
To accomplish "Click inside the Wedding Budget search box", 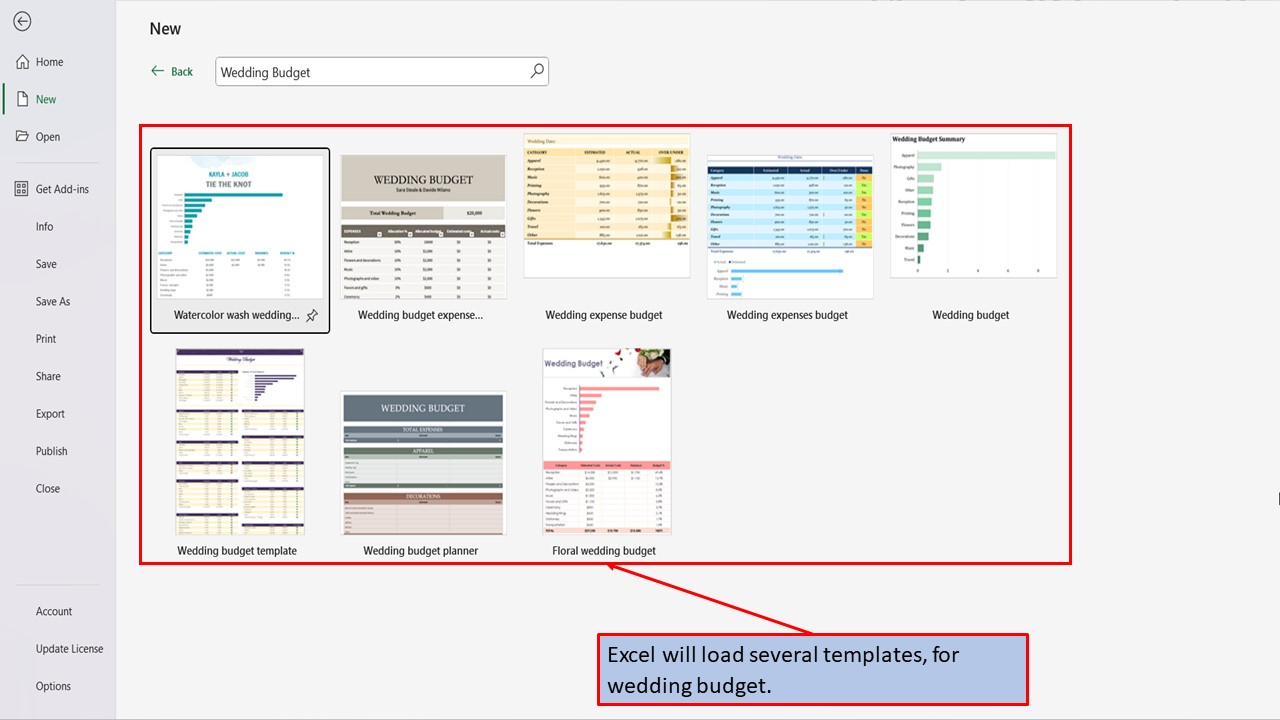I will coord(370,71).
